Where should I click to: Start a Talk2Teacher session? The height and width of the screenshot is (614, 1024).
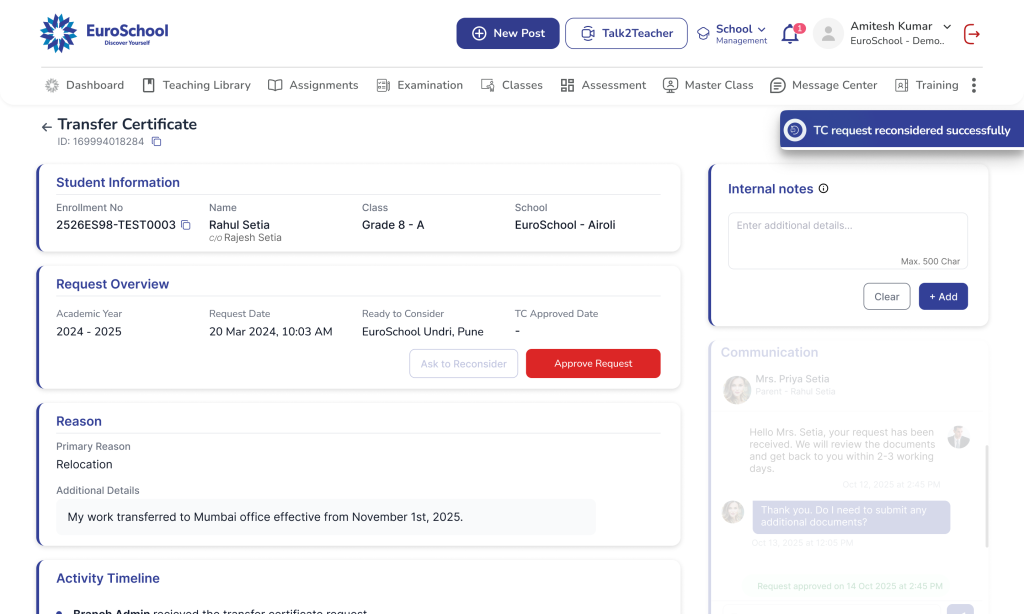pos(626,33)
